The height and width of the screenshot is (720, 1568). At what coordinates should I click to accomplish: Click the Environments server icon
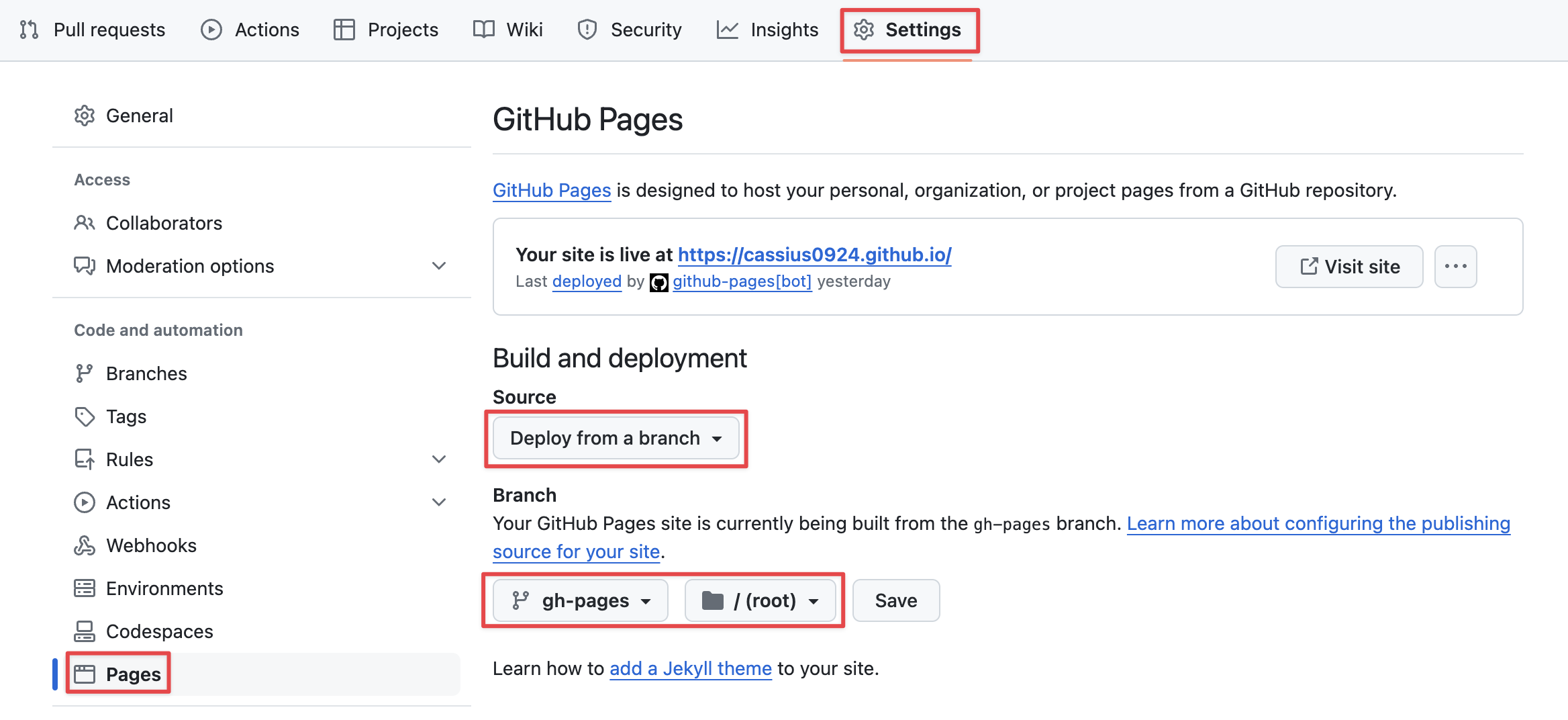point(85,588)
